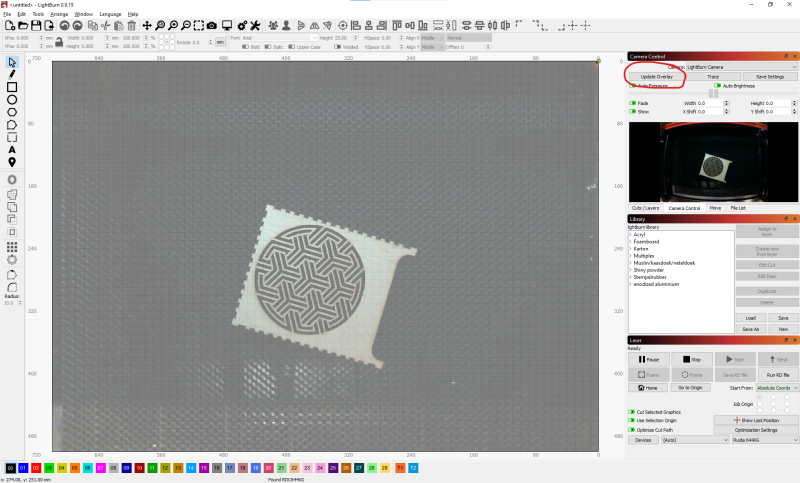The height and width of the screenshot is (483, 800).
Task: Expand the Multiplex library entry
Action: click(631, 256)
